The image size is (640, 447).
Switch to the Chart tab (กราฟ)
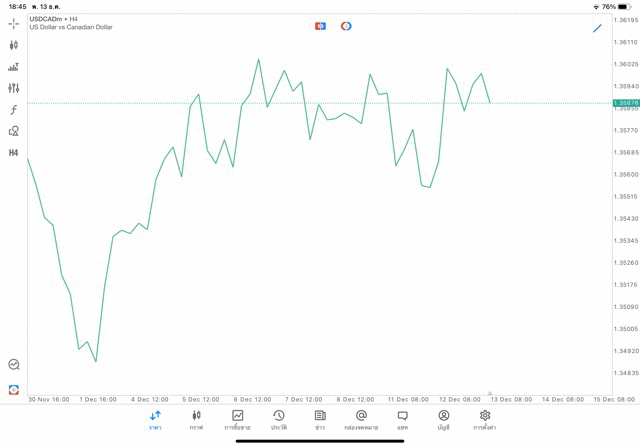(x=196, y=419)
